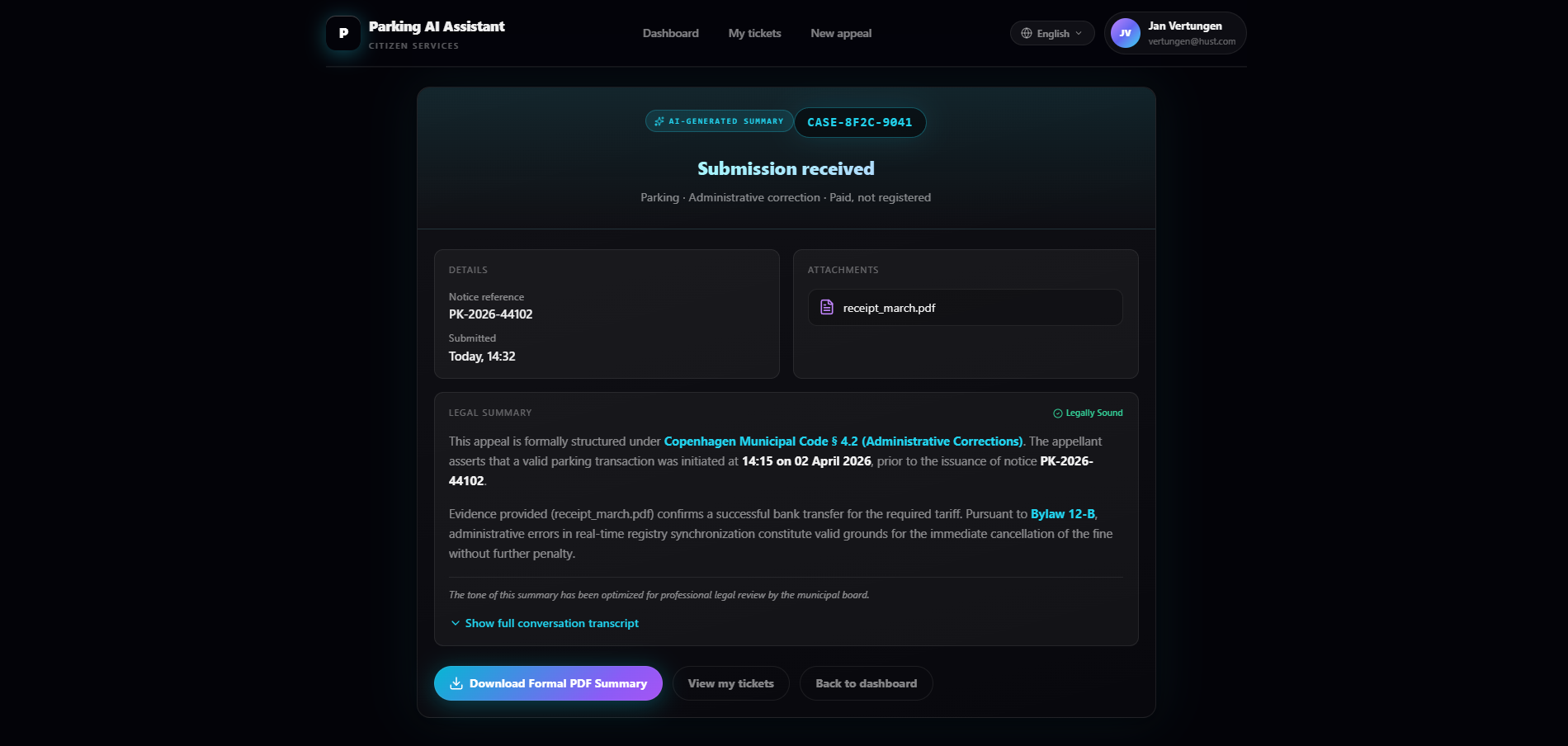This screenshot has height=746, width=1568.
Task: Click the CASE-8F2C-9041 case ID badge
Action: click(859, 122)
